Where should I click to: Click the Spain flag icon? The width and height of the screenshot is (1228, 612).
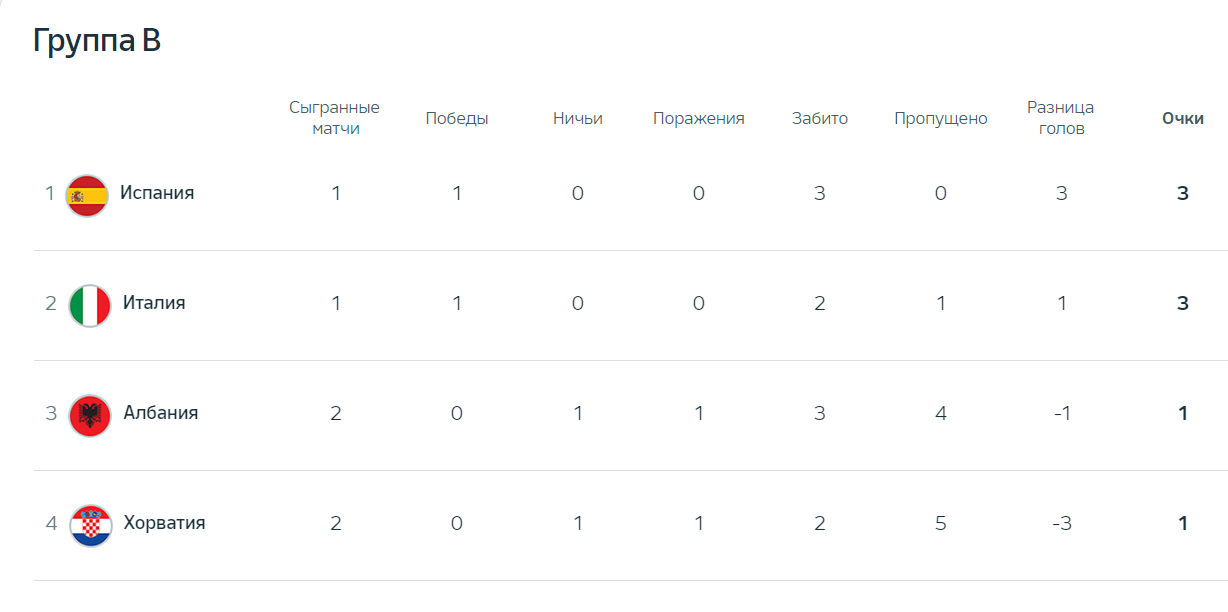point(87,196)
